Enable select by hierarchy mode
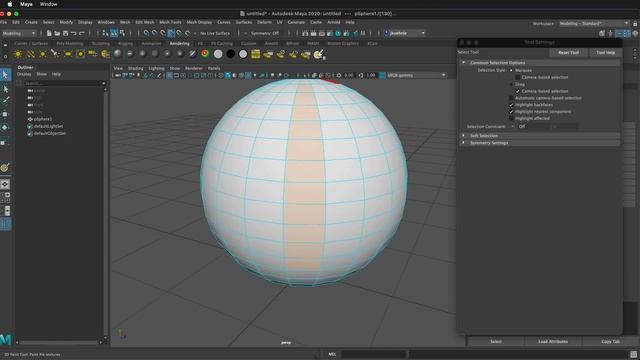Viewport: 640px width, 360px height. pyautogui.click(x=105, y=33)
